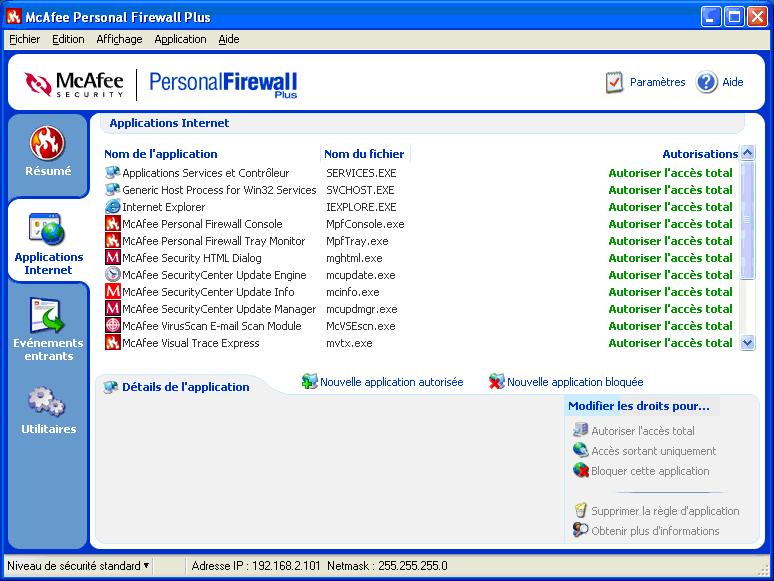Click the MpfTray.exe Tray Monitor icon

coord(113,241)
